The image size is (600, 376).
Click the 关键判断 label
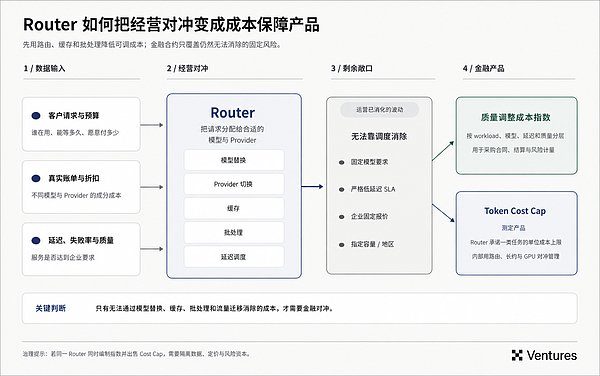pyautogui.click(x=51, y=308)
